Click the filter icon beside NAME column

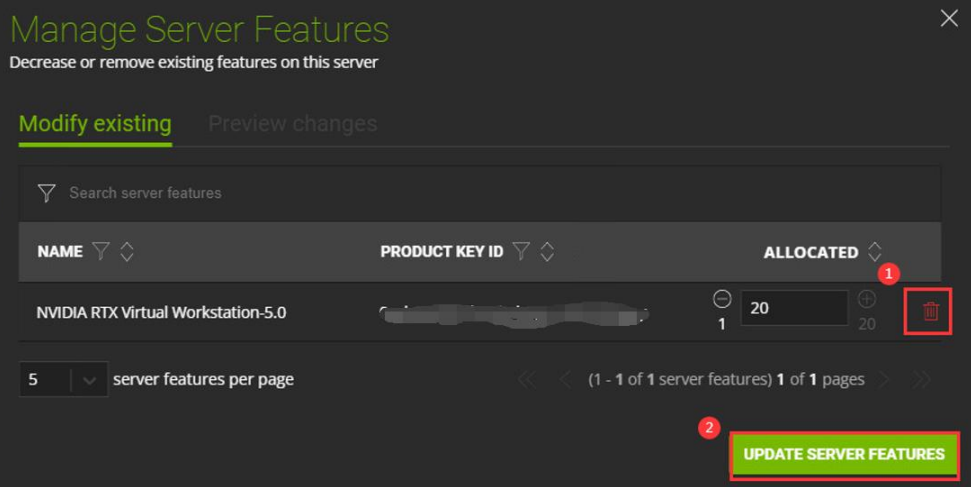coord(101,252)
